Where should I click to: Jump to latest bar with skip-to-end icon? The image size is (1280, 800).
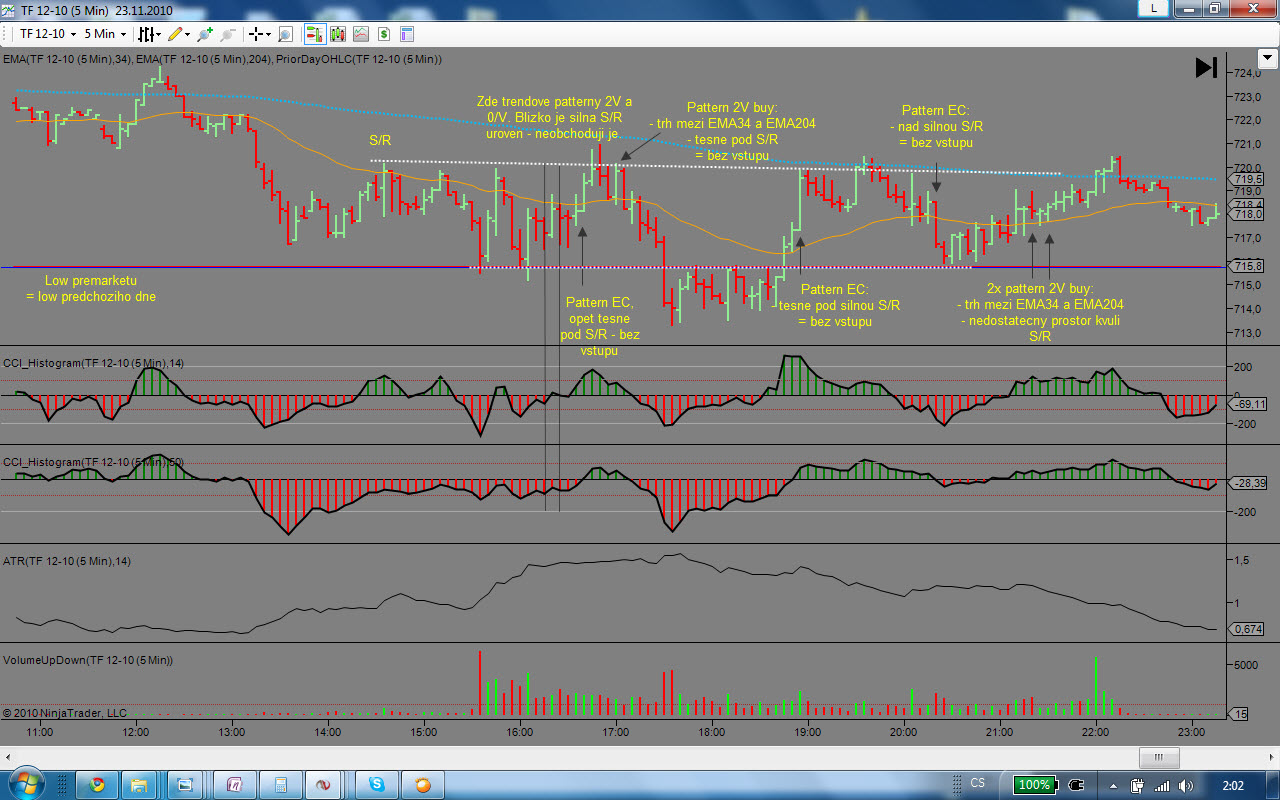[1206, 67]
